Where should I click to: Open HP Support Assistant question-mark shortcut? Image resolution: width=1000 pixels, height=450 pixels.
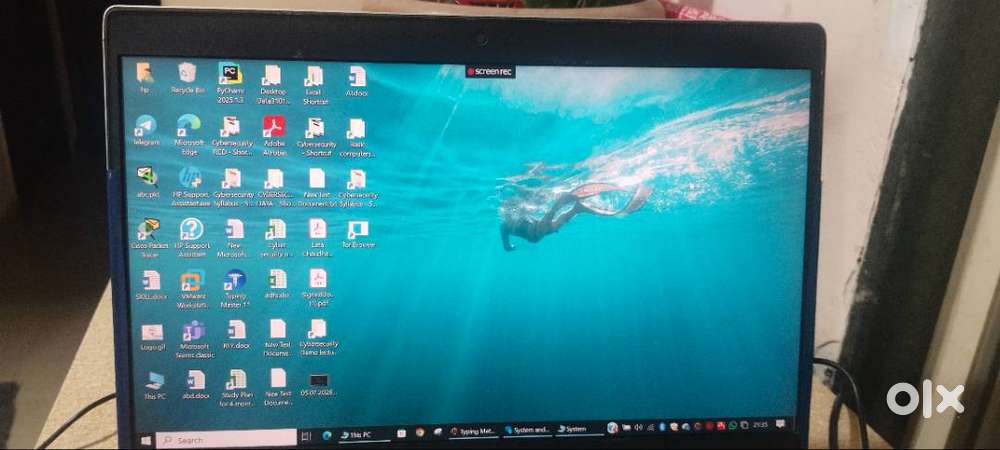191,237
